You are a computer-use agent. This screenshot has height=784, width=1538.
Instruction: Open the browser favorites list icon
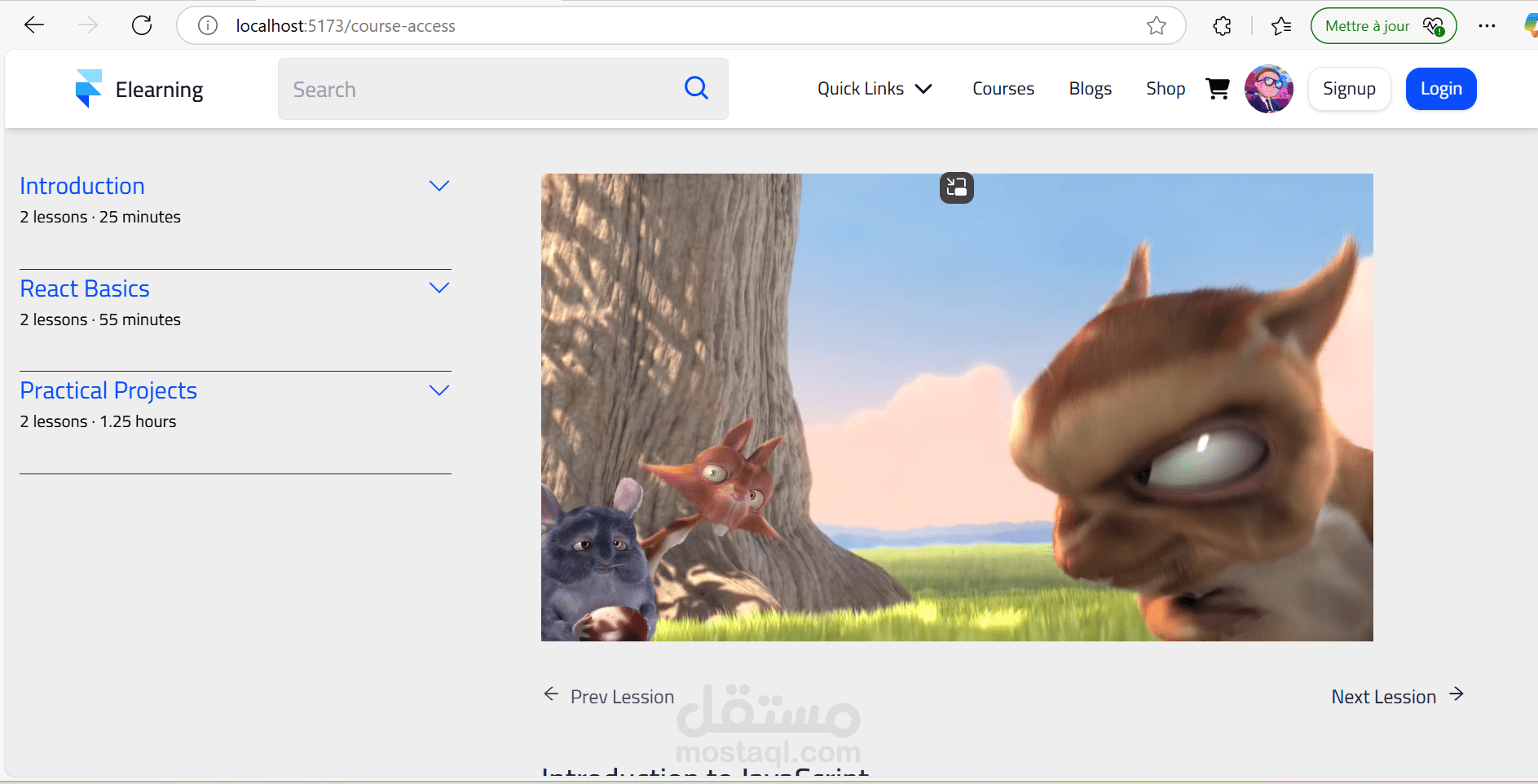(x=1281, y=26)
